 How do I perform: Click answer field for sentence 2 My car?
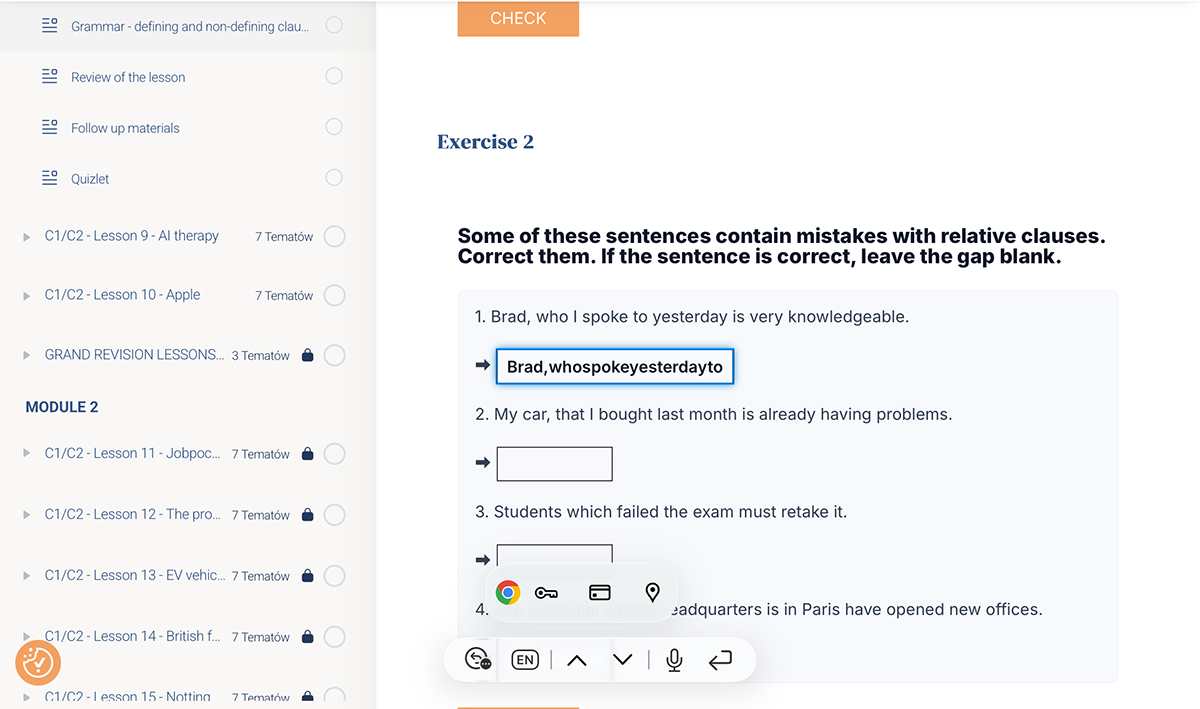555,464
